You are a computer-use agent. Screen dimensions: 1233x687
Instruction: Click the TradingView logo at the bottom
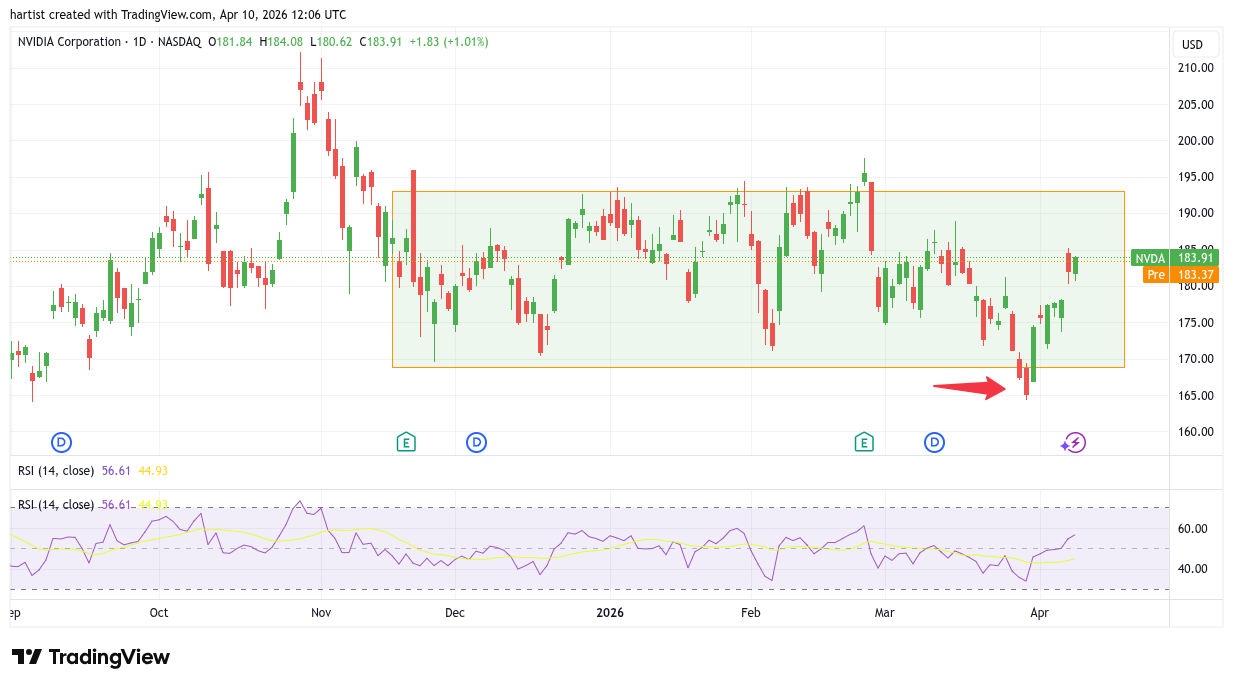(x=91, y=657)
